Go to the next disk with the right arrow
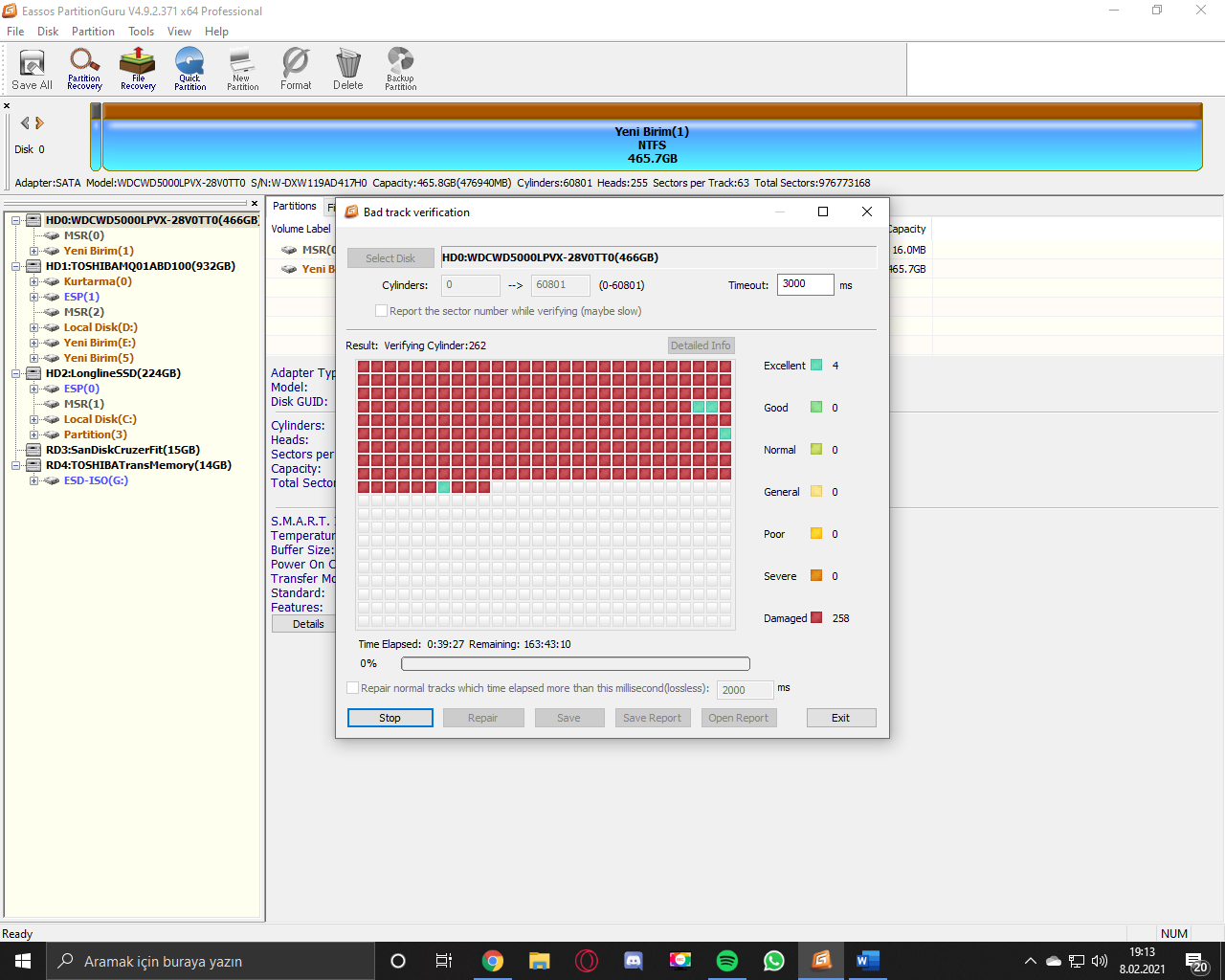Viewport: 1225px width, 980px height. (x=39, y=122)
